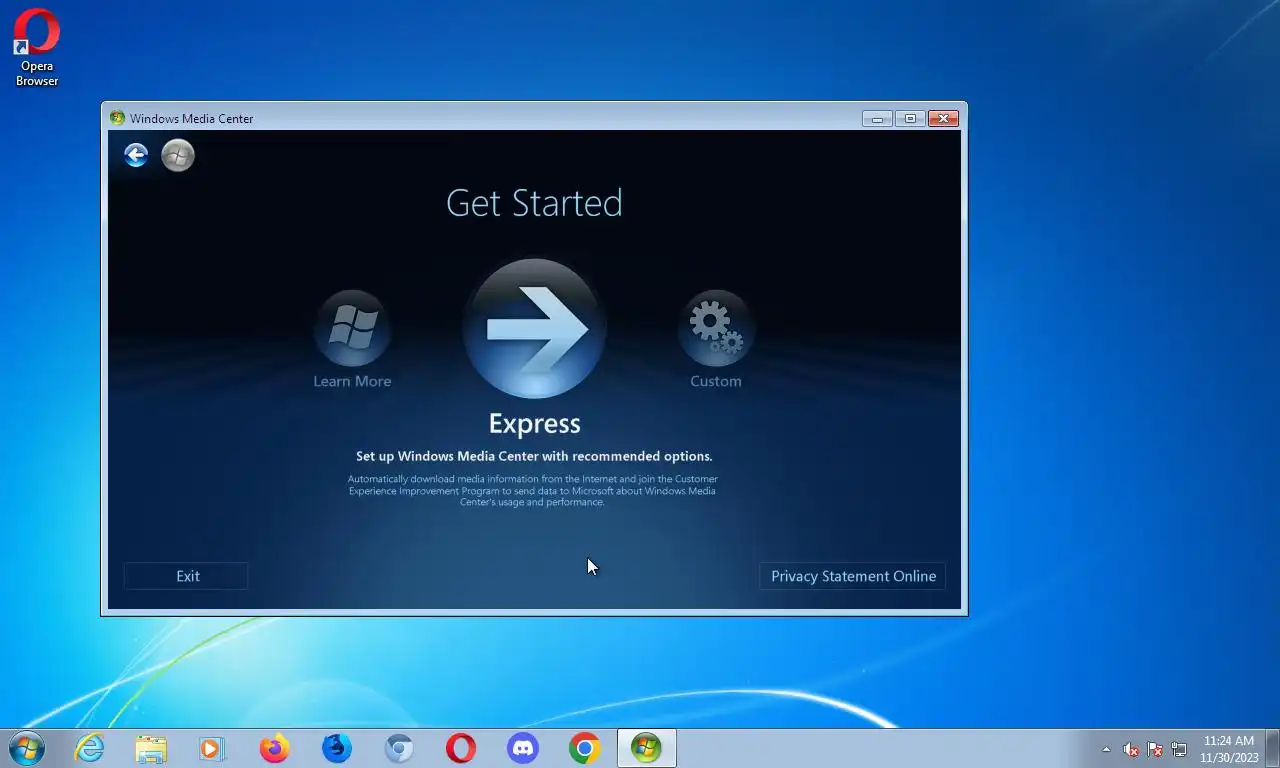The width and height of the screenshot is (1280, 768).
Task: Maximize the Windows Media Center window
Action: pyautogui.click(x=910, y=118)
